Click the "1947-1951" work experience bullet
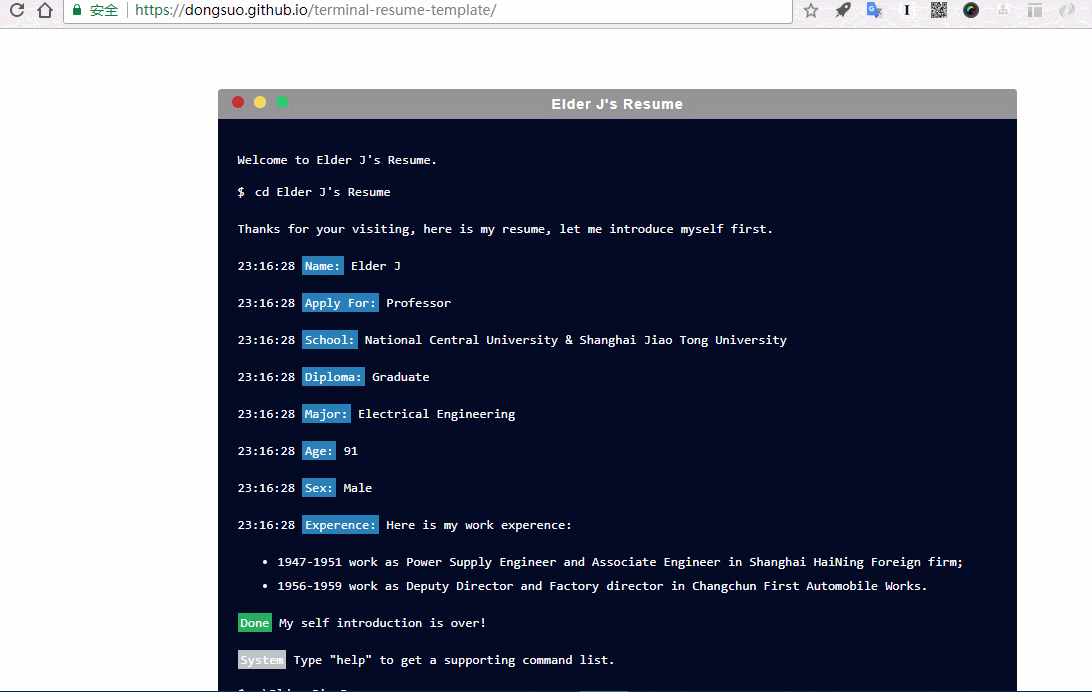Image resolution: width=1092 pixels, height=692 pixels. tap(620, 562)
